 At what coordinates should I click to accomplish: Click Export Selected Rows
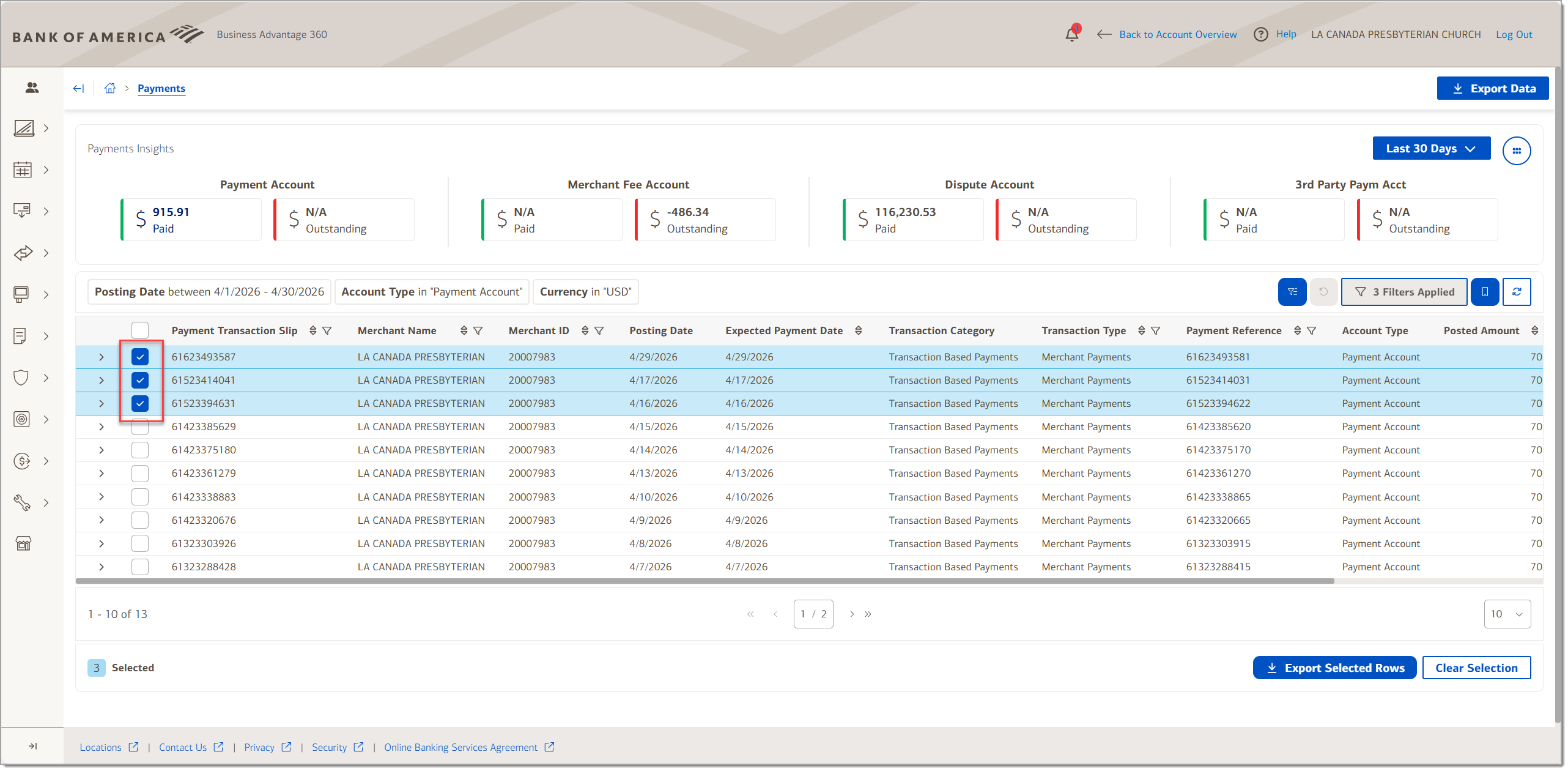coord(1334,668)
